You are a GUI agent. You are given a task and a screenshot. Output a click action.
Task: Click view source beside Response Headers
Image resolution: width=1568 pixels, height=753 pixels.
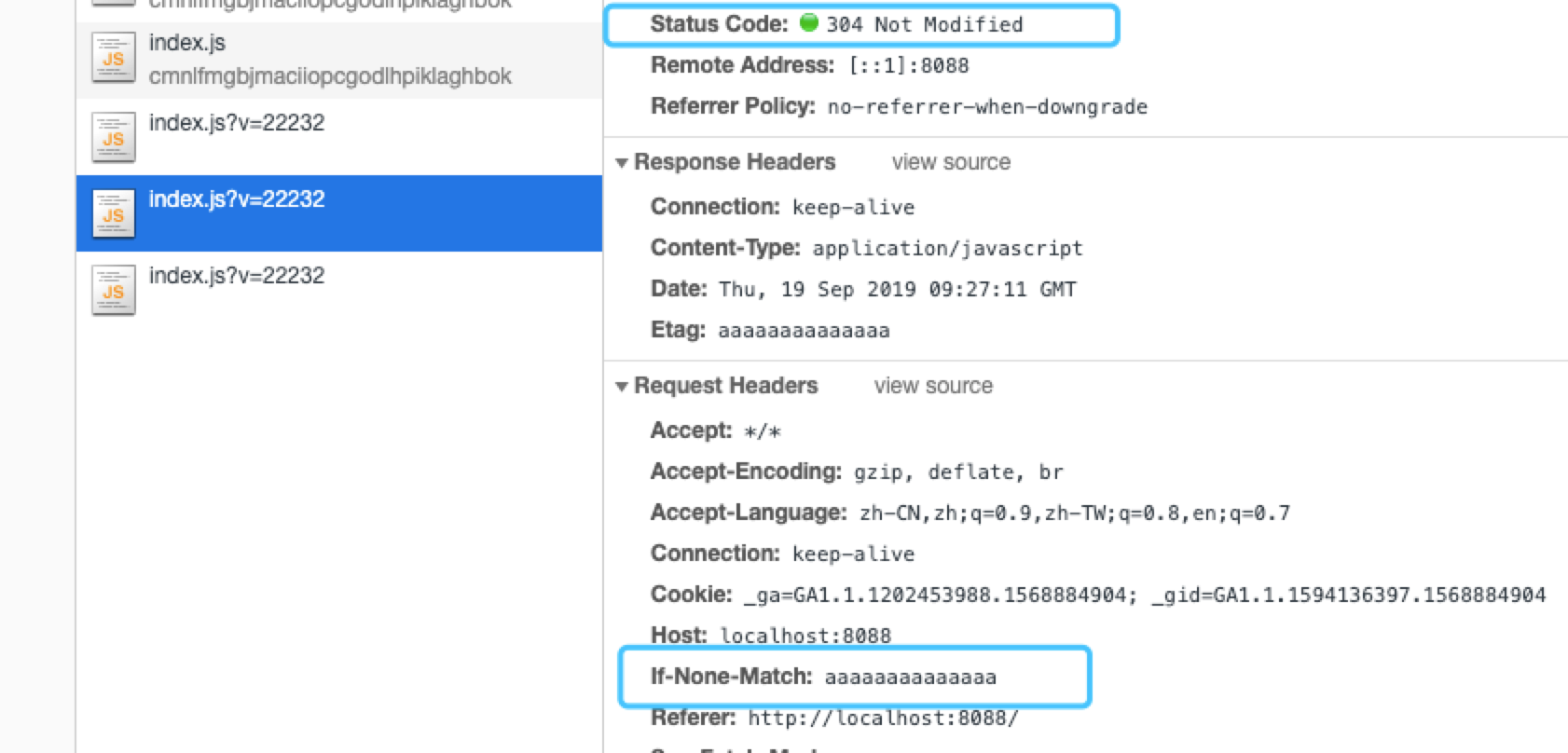[x=951, y=162]
